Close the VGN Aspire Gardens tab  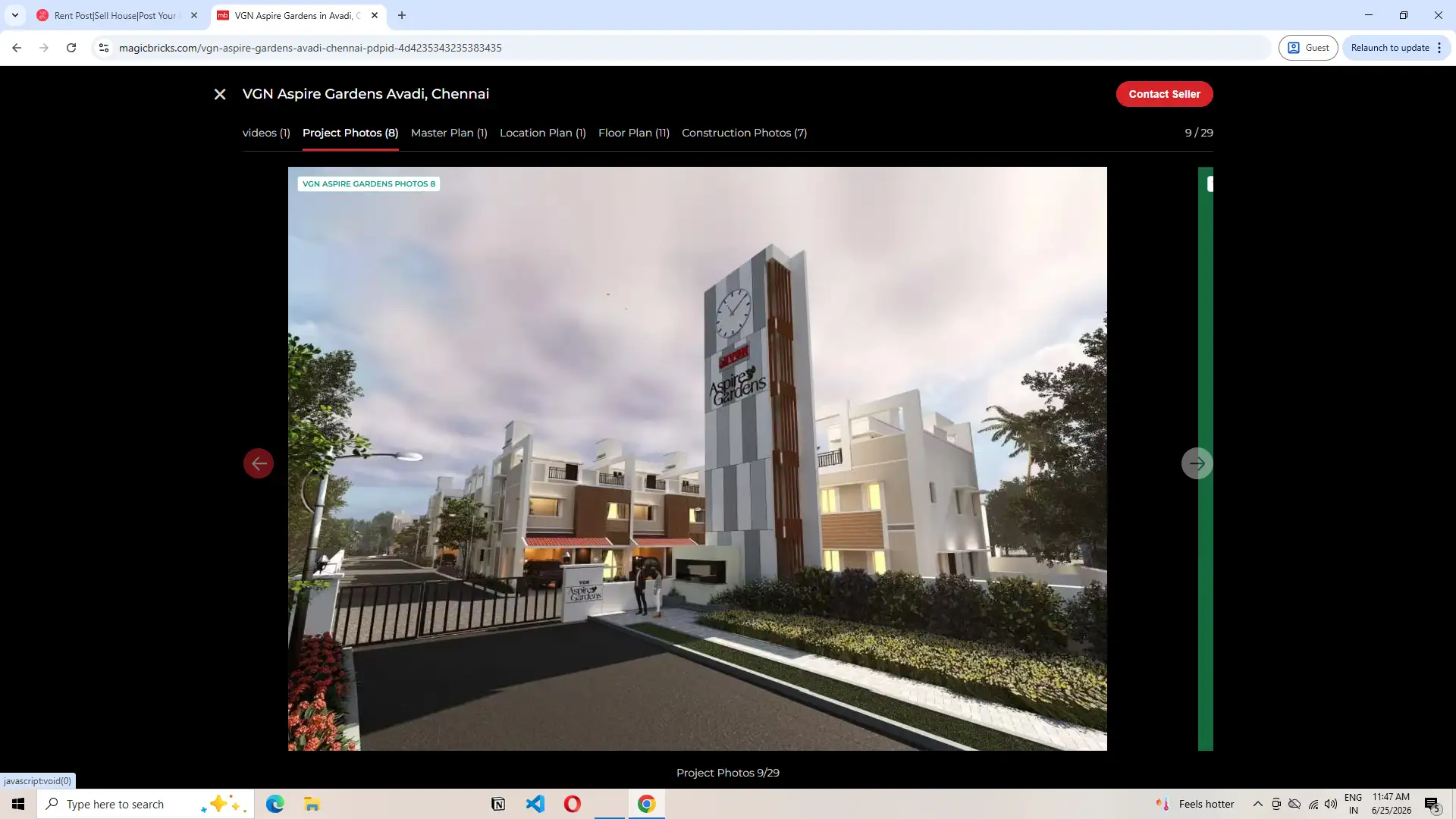[375, 15]
